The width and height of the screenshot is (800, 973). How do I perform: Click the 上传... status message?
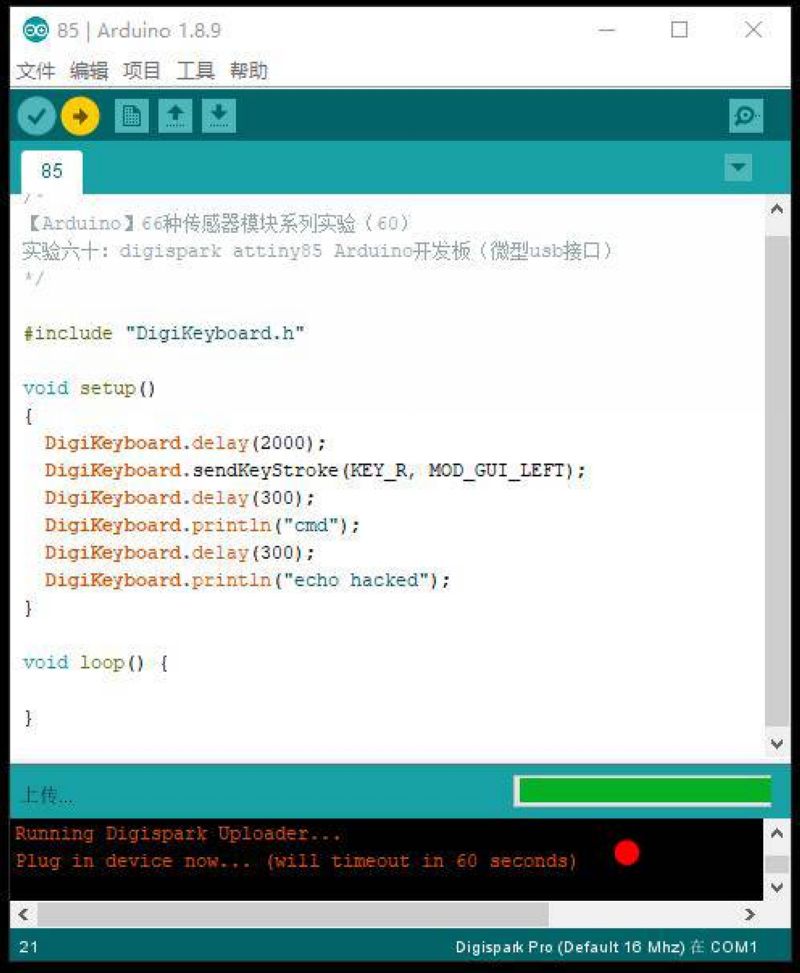[x=47, y=795]
